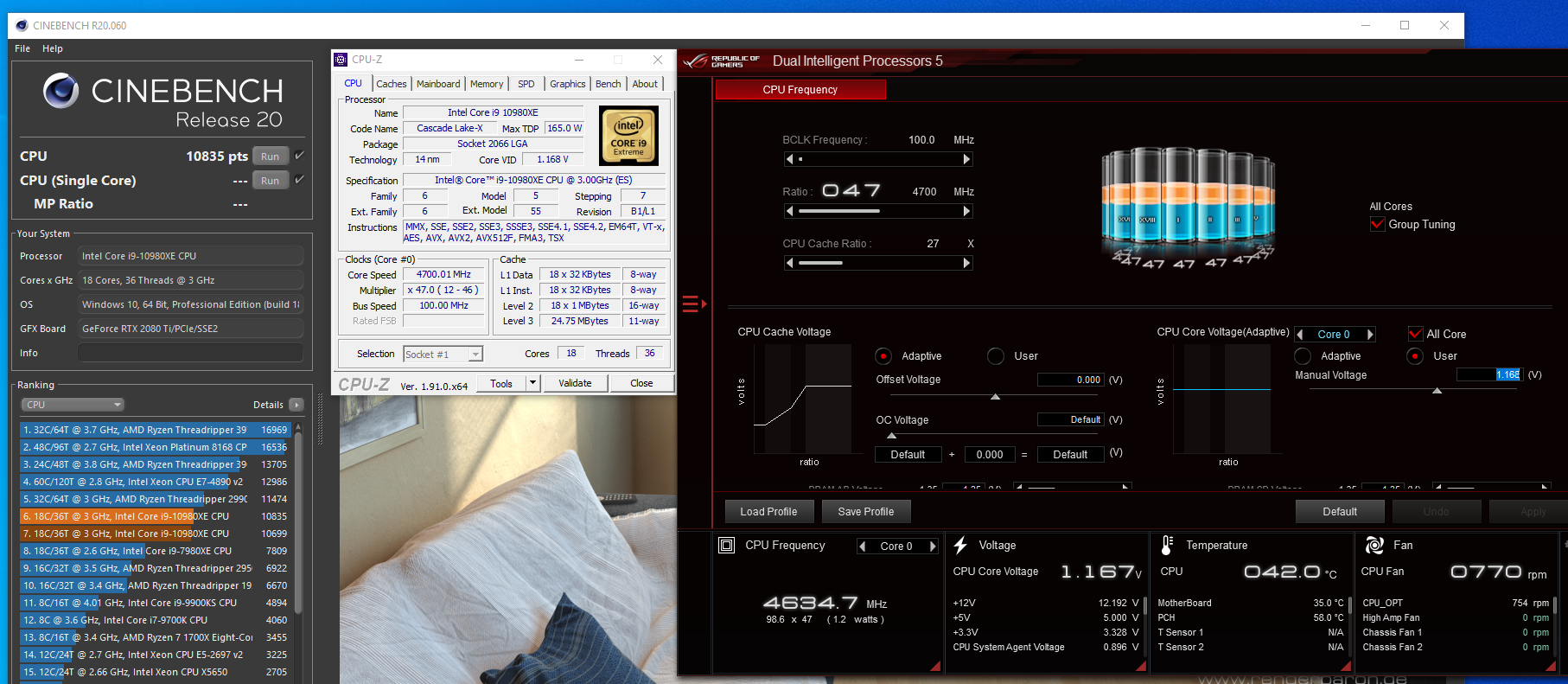Screen dimensions: 1568x684
Task: Click the Offset Voltage input field
Action: point(1070,380)
